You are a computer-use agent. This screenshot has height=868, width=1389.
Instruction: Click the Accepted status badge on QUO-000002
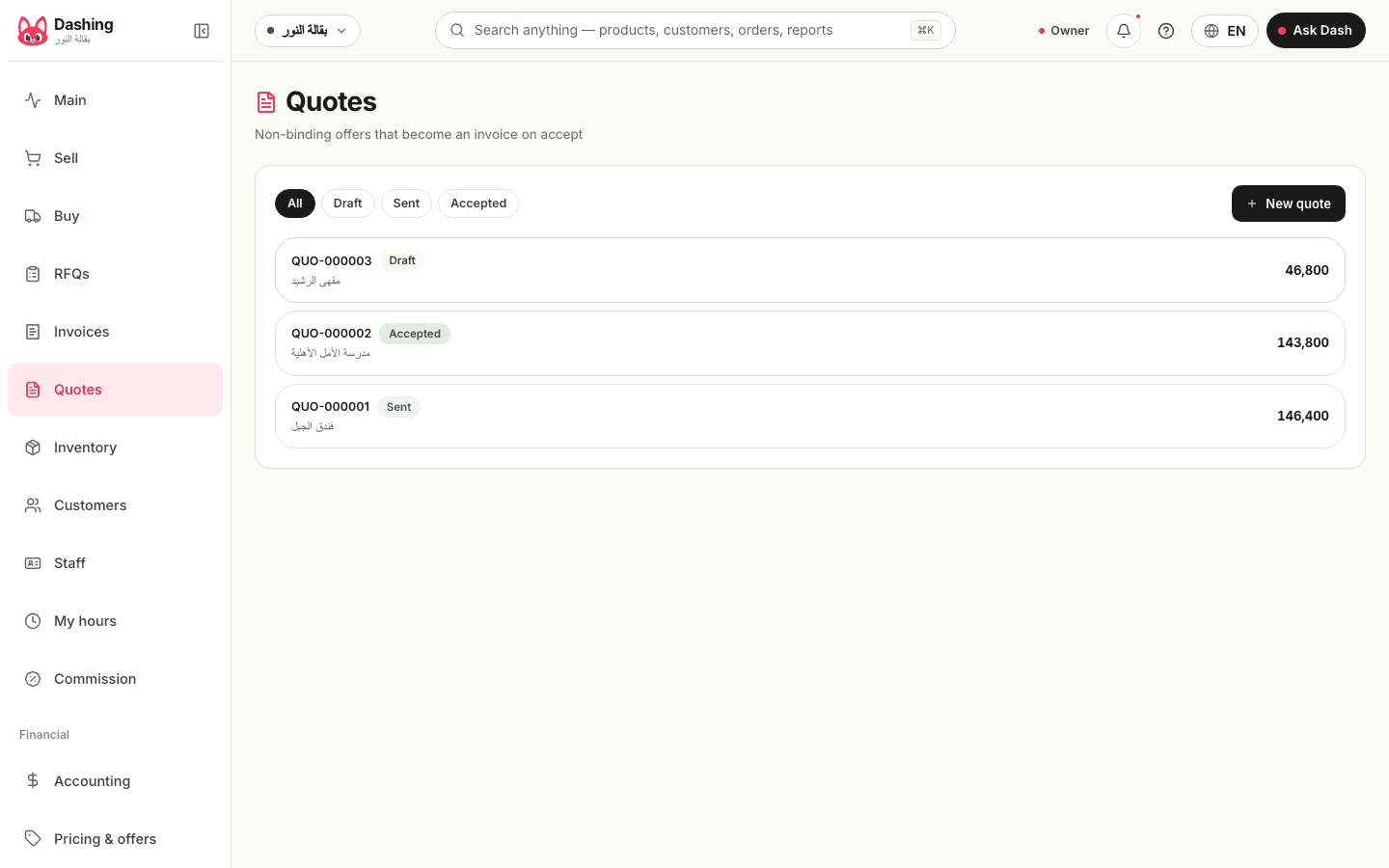pos(415,334)
